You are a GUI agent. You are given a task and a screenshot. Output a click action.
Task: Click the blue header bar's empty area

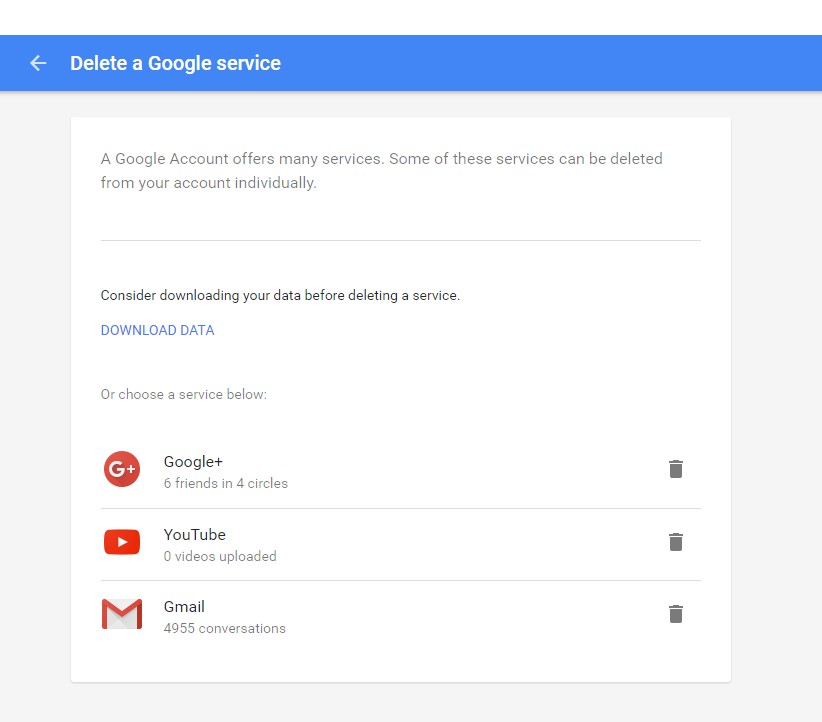[550, 63]
